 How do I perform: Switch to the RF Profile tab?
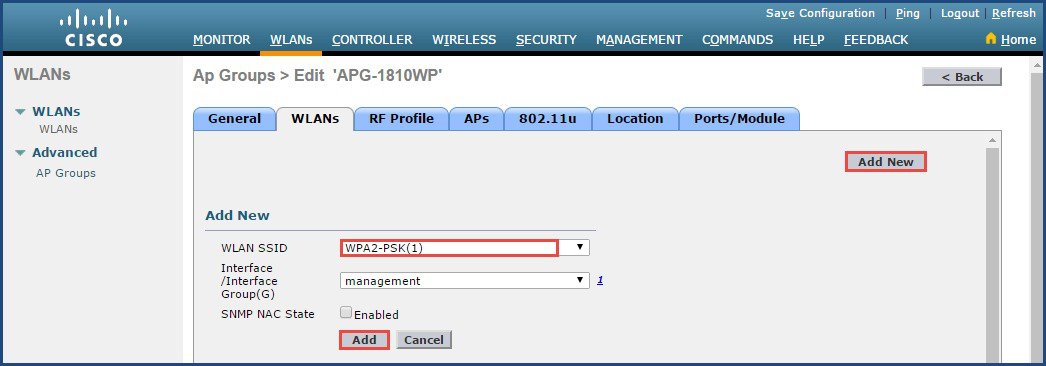coord(402,119)
